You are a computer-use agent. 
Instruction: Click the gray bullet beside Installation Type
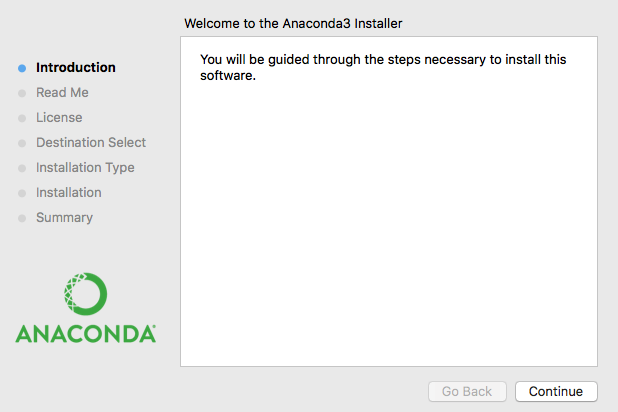(x=22, y=168)
